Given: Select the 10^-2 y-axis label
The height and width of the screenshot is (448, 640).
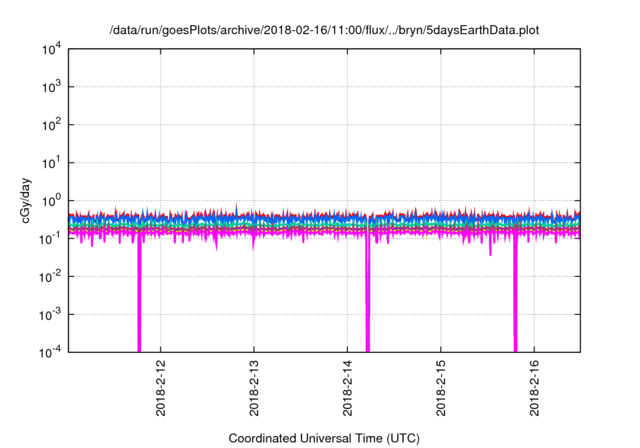Looking at the screenshot, I should (x=51, y=277).
